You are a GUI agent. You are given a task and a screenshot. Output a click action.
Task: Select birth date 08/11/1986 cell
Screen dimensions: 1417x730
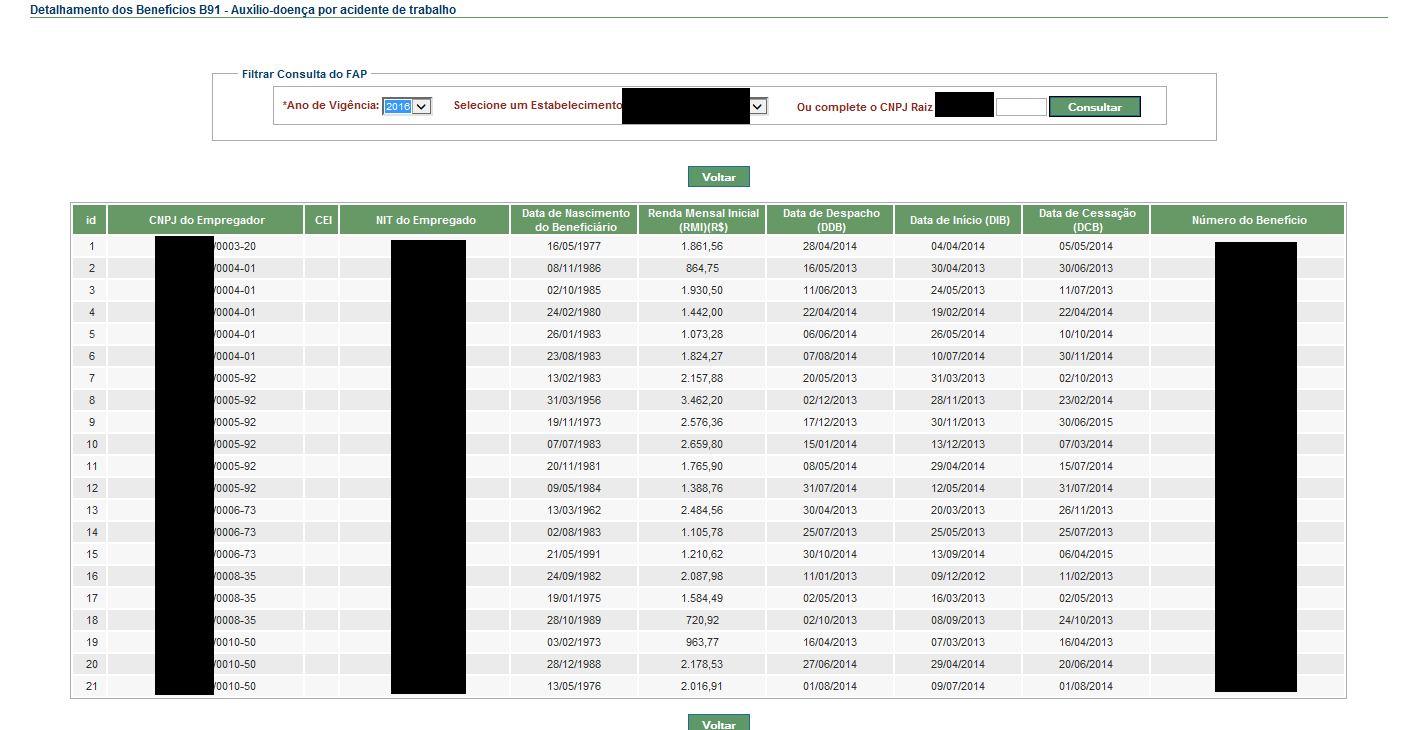tap(574, 268)
